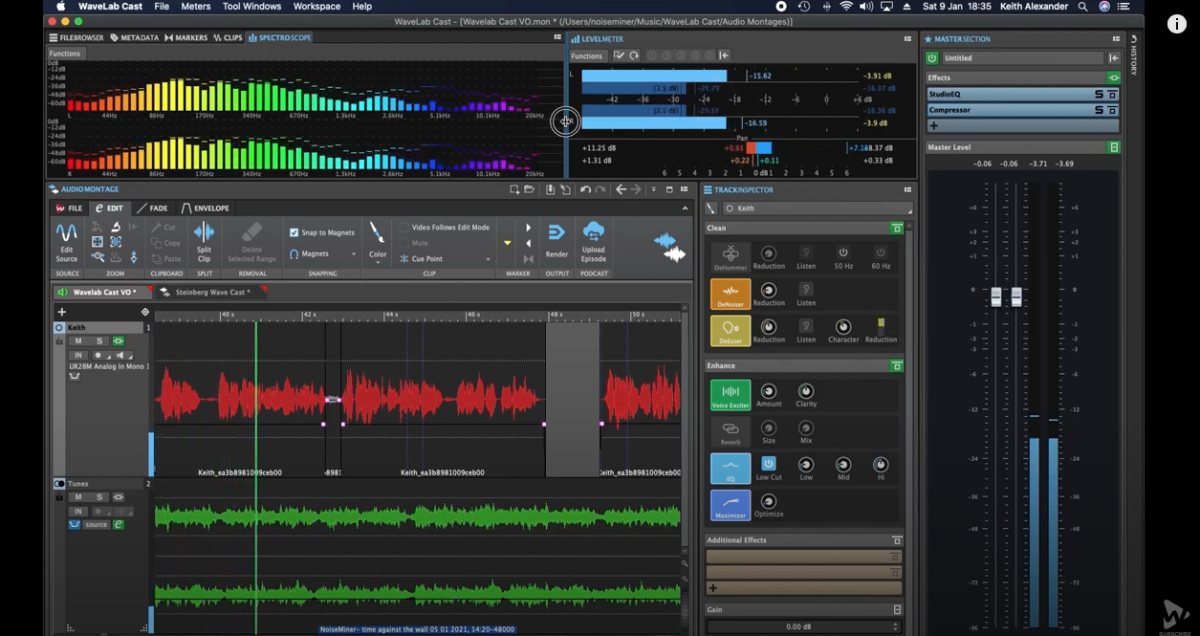Image resolution: width=1200 pixels, height=636 pixels.
Task: Select the Voice Exciter enhance effect
Action: pos(730,395)
